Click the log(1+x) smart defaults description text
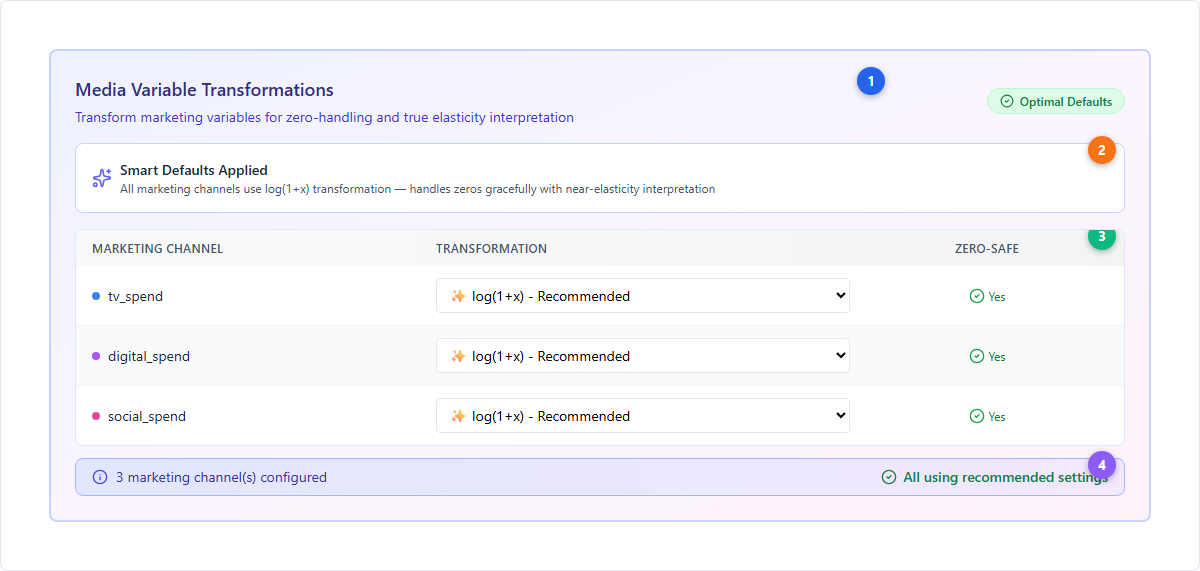 coord(417,188)
